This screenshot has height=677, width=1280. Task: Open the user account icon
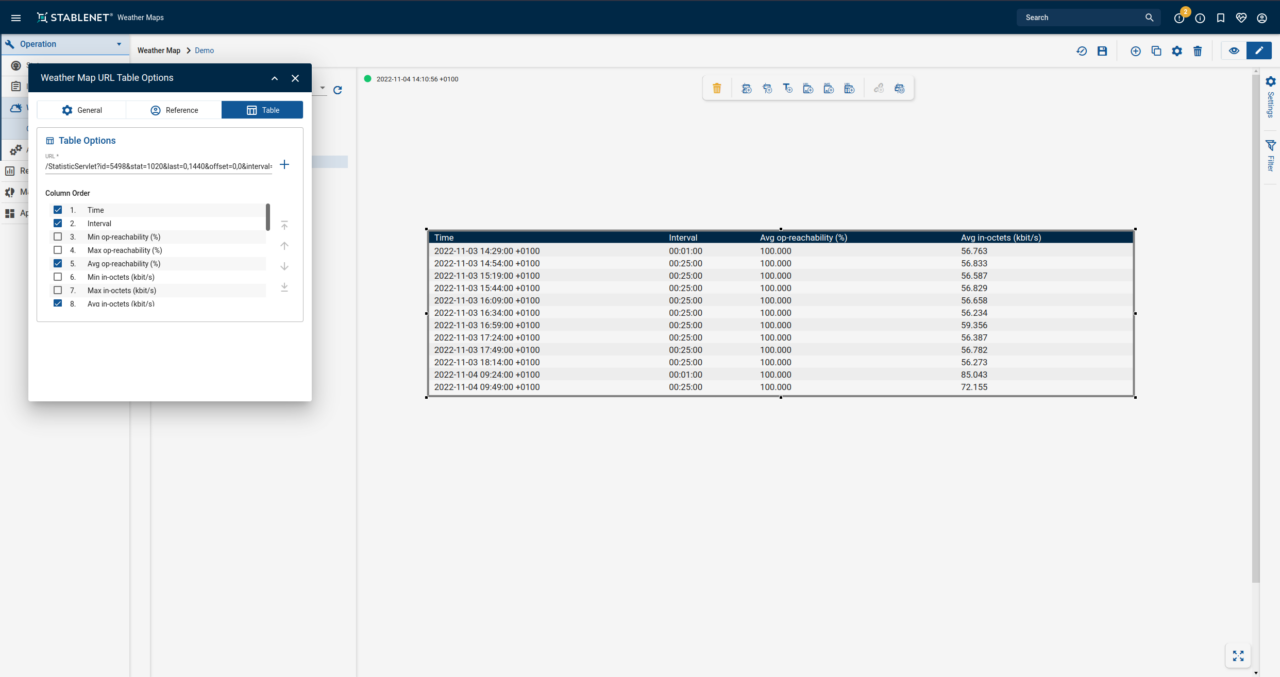click(x=1261, y=18)
